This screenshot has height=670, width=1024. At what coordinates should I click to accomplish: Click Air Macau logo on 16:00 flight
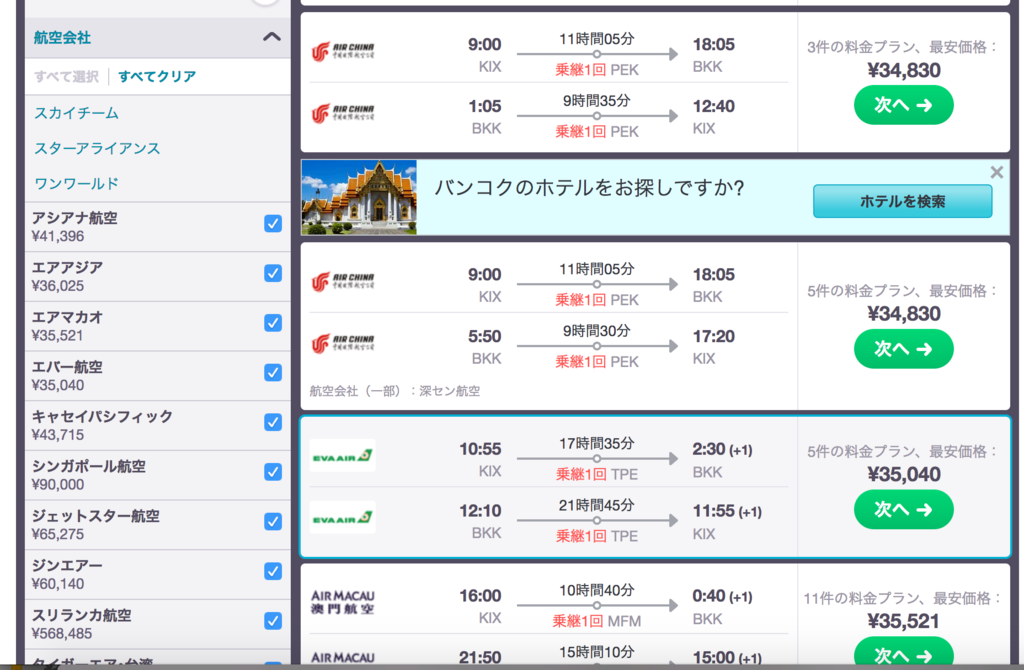[x=343, y=602]
